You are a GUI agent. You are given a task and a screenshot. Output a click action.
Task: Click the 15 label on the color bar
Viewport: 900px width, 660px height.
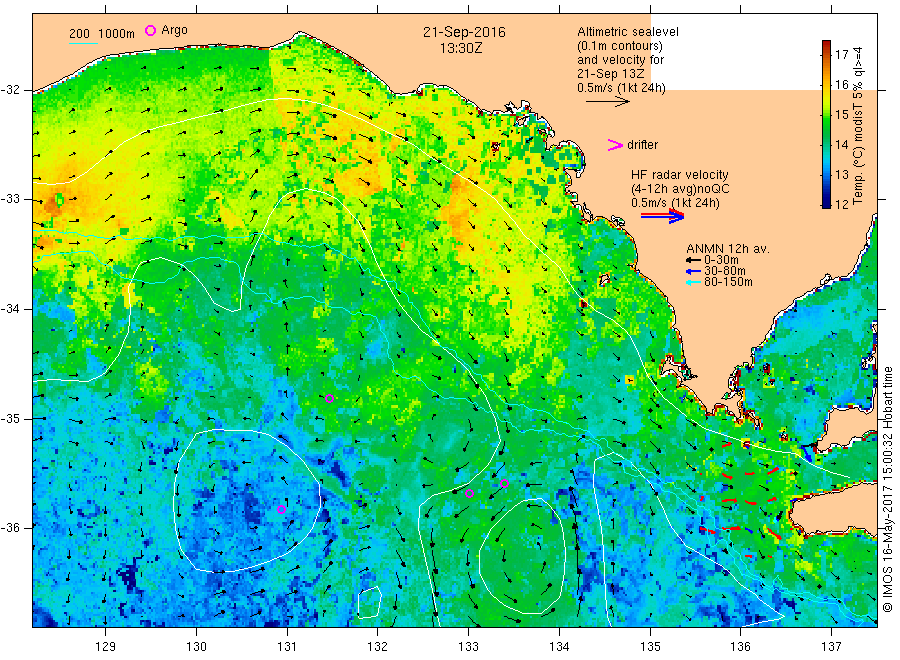pyautogui.click(x=841, y=114)
